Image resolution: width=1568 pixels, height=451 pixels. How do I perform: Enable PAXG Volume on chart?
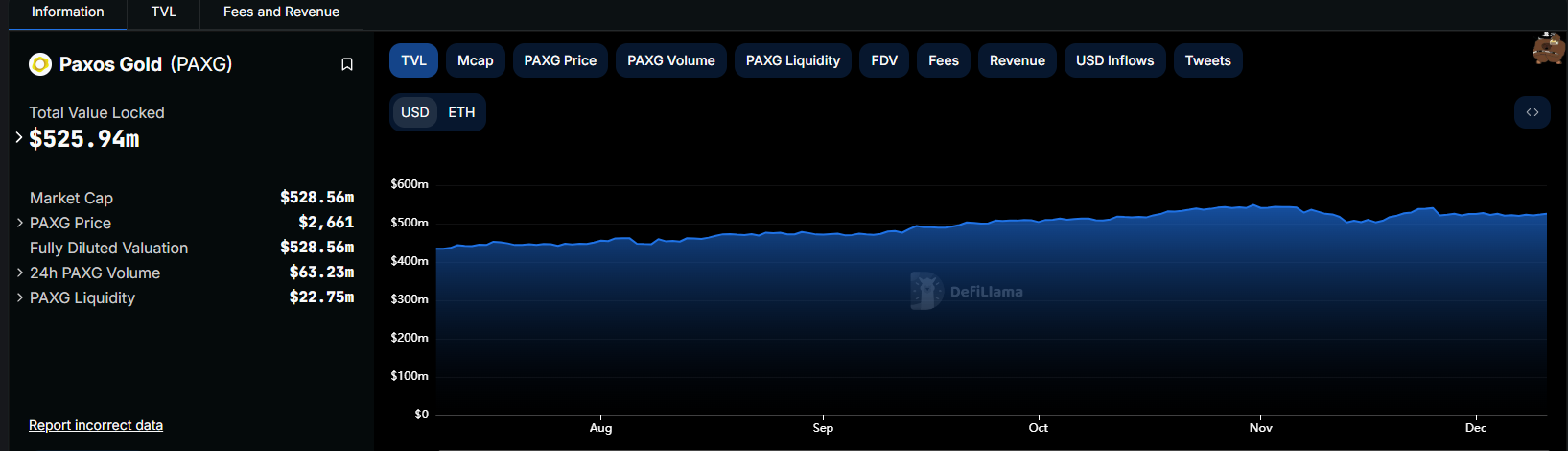[x=671, y=60]
